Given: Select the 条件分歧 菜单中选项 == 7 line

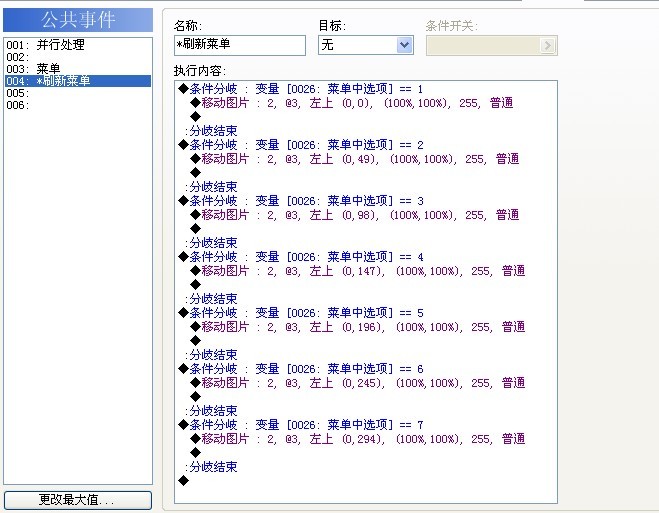Looking at the screenshot, I should coord(301,425).
